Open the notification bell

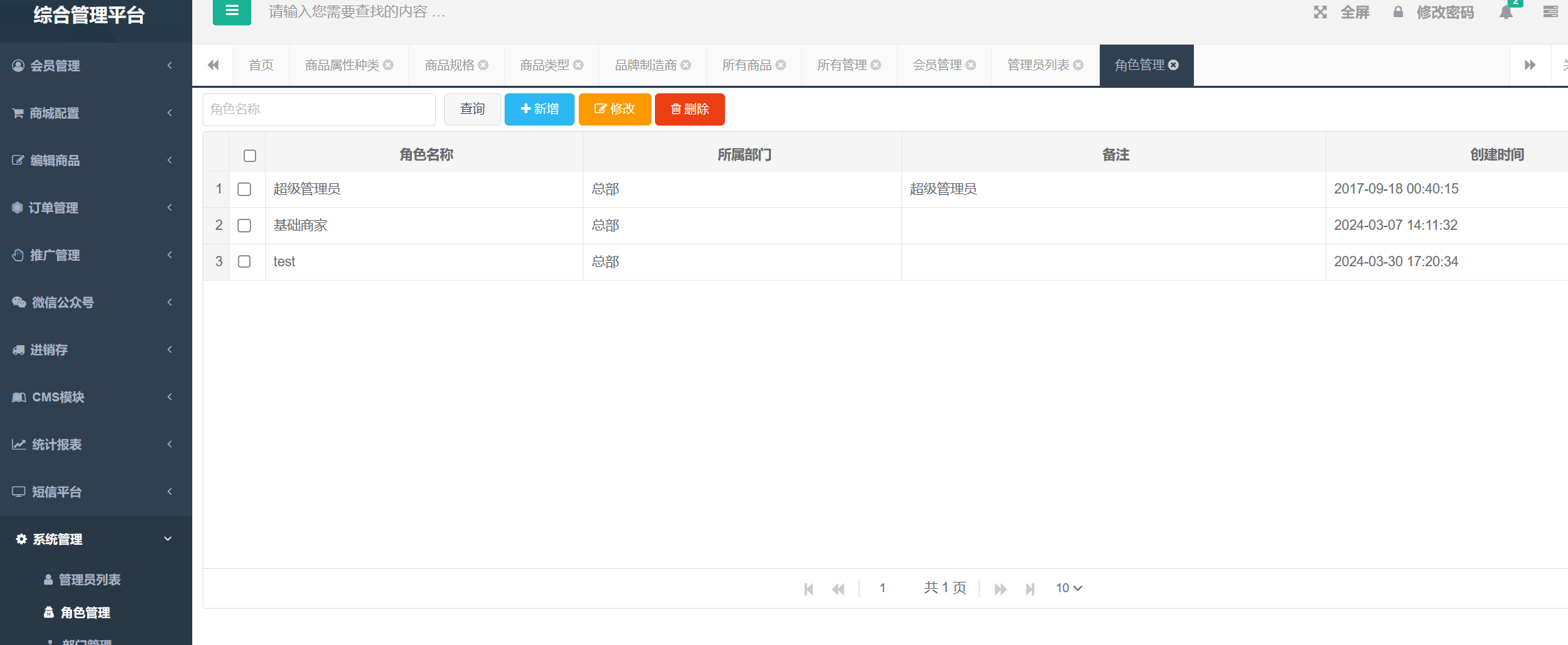click(1506, 12)
